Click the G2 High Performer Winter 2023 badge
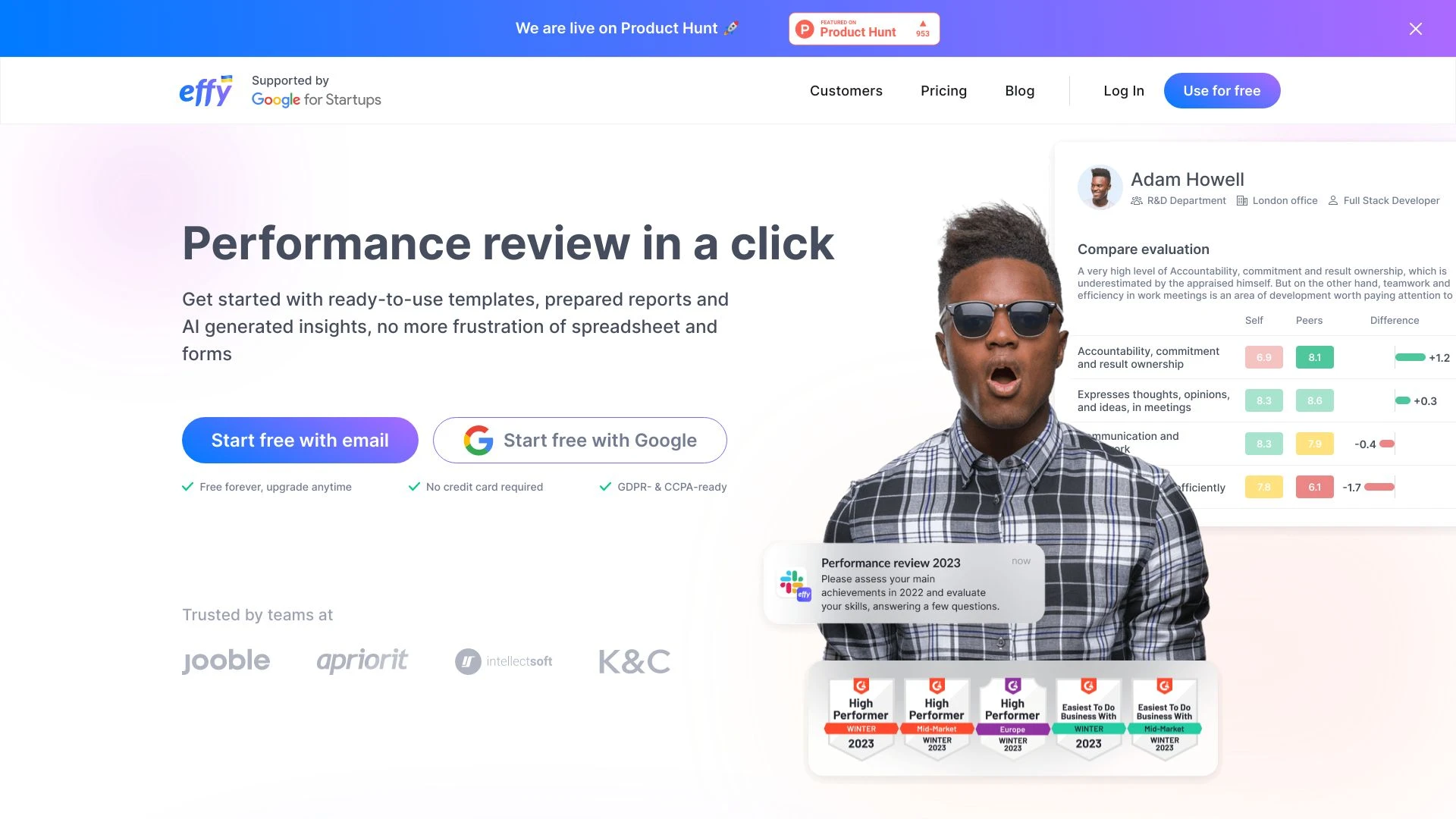This screenshot has height=819, width=1456. [861, 715]
